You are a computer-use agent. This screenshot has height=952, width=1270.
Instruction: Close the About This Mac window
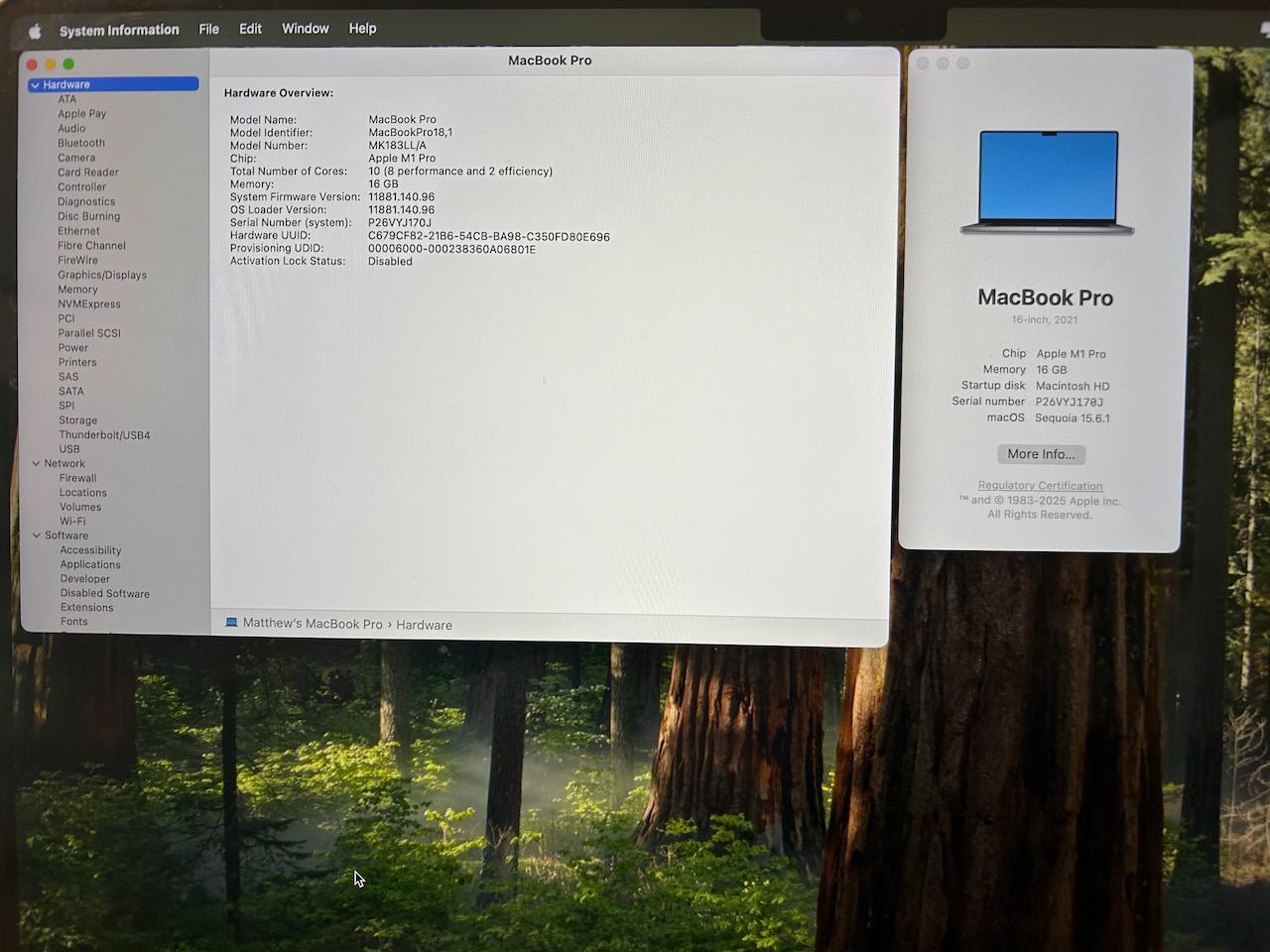click(923, 63)
